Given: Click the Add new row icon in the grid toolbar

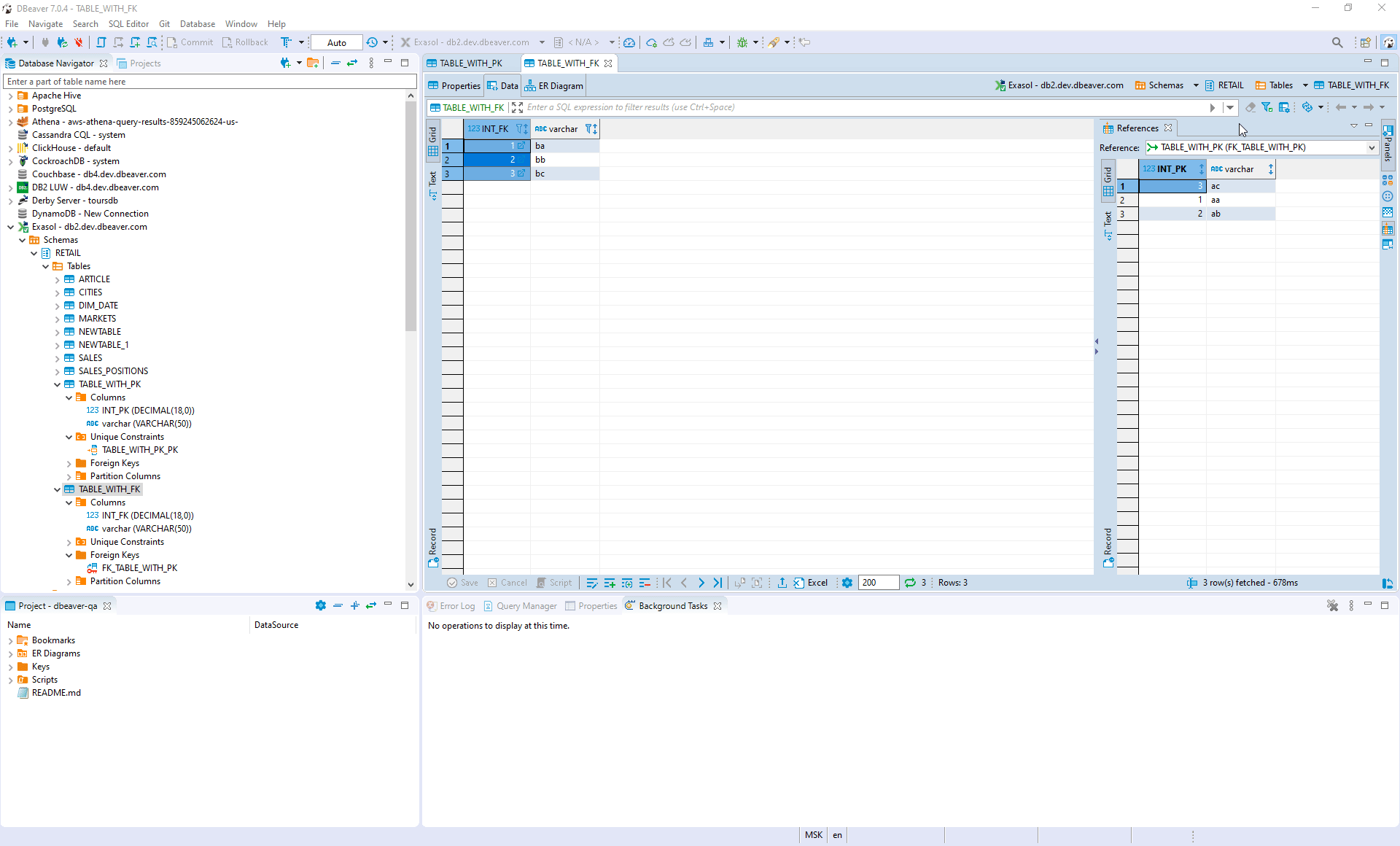Looking at the screenshot, I should [x=610, y=583].
